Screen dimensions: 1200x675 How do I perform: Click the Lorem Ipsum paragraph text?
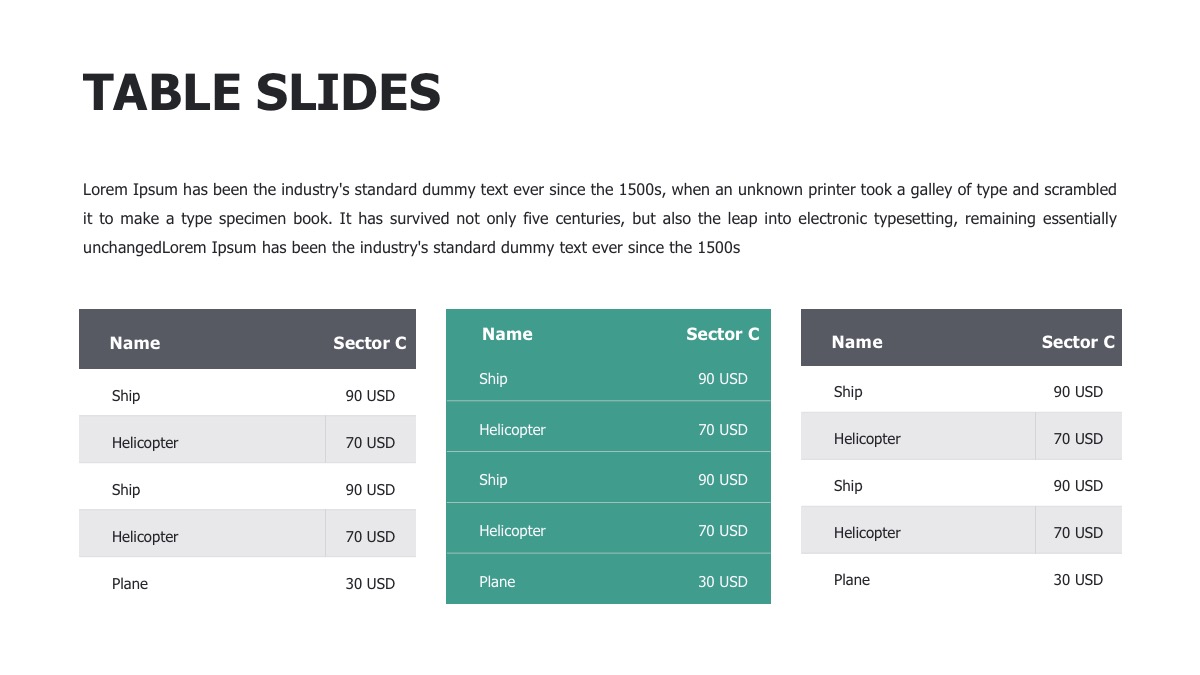coord(599,218)
